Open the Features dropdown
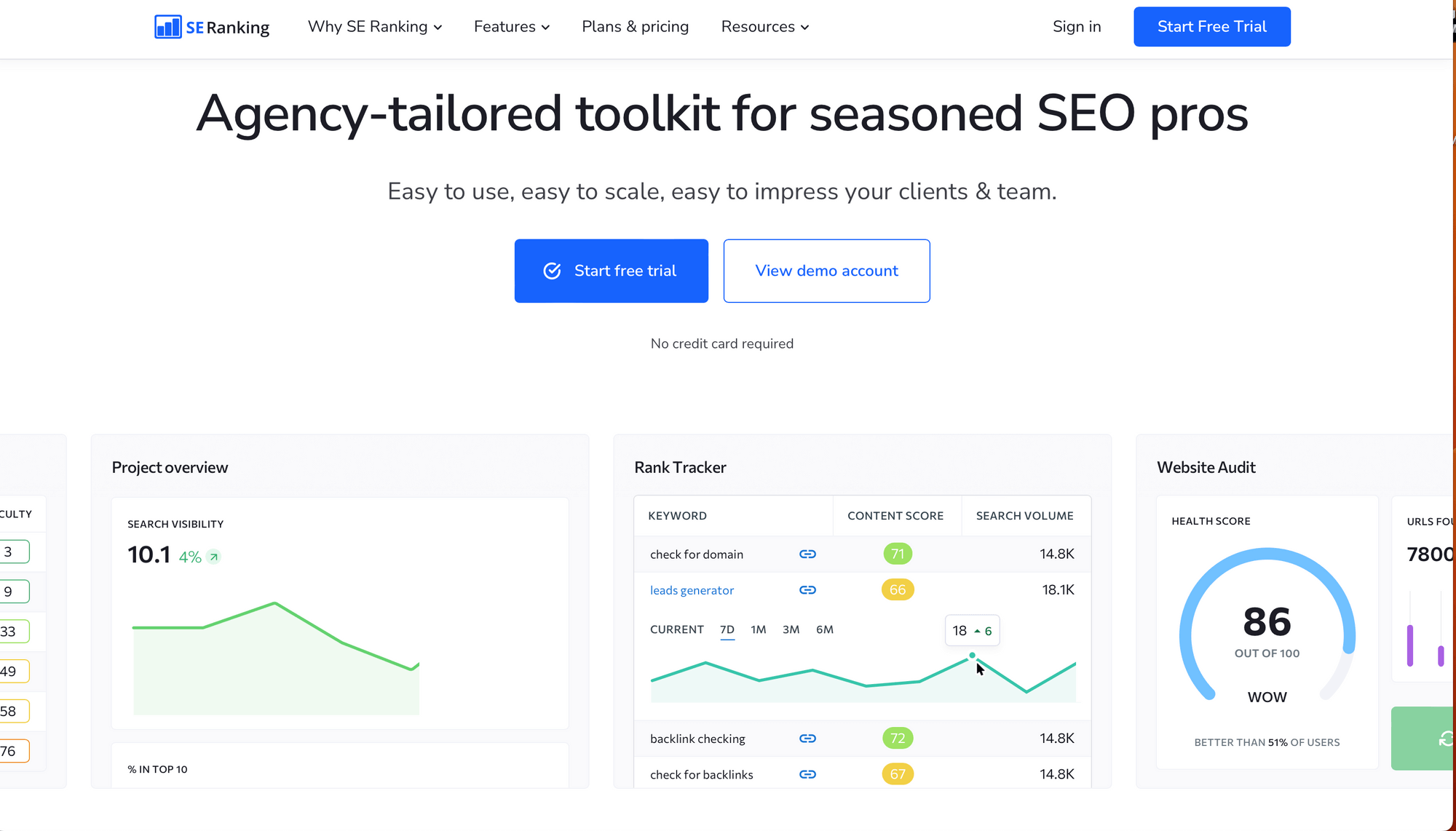 [512, 27]
